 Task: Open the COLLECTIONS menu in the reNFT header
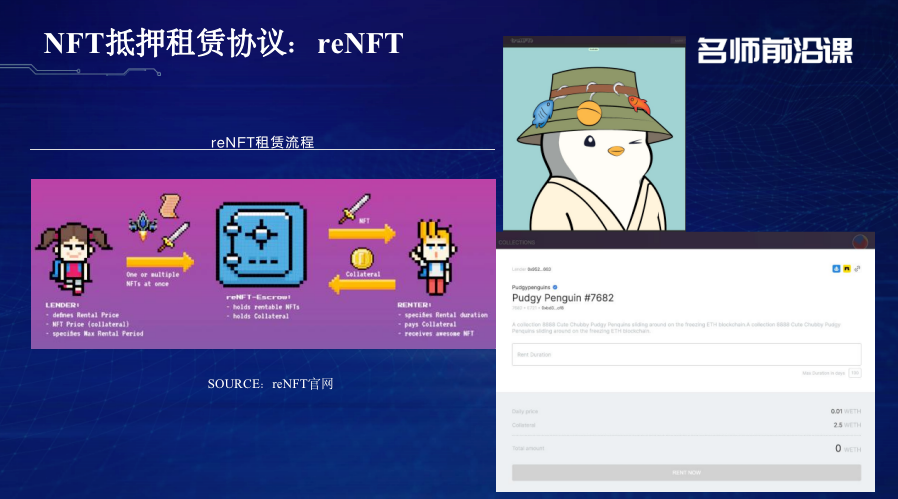(517, 242)
